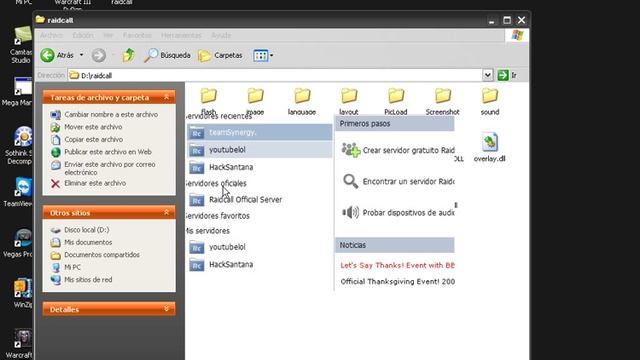Open the Herramientas menu
The height and width of the screenshot is (360, 640).
[x=181, y=36]
